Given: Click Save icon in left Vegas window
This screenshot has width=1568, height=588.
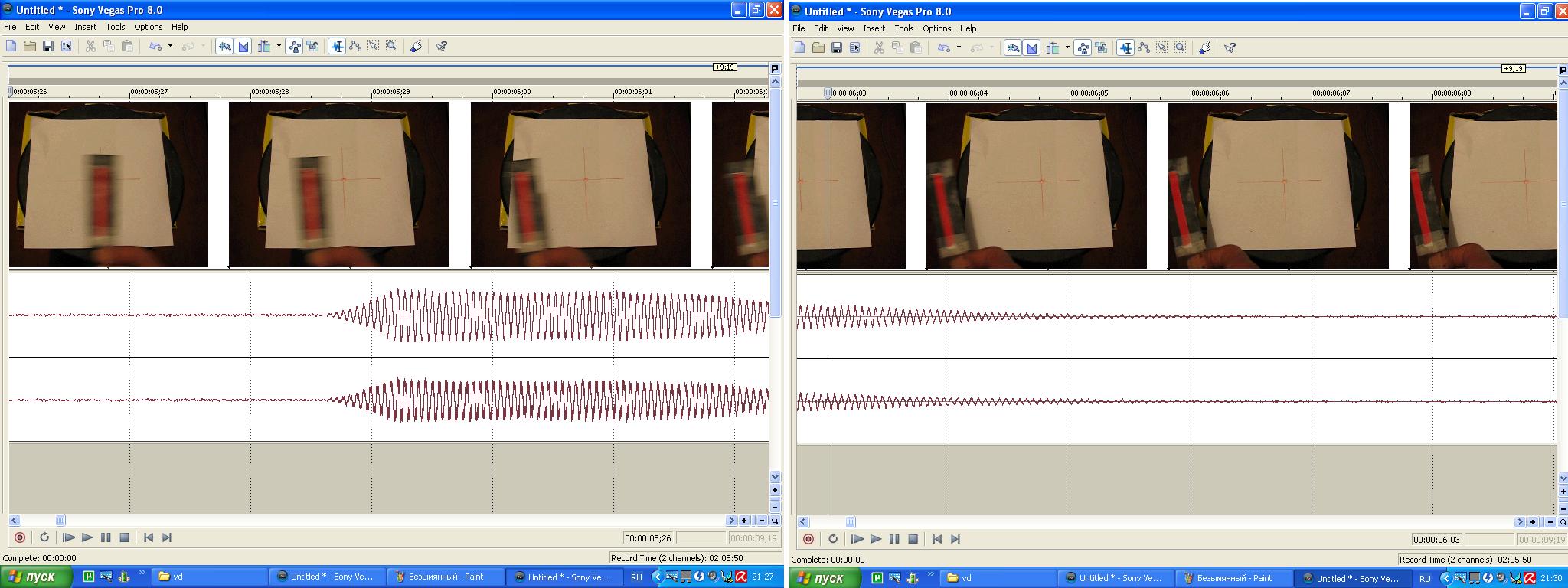Looking at the screenshot, I should coord(47,47).
